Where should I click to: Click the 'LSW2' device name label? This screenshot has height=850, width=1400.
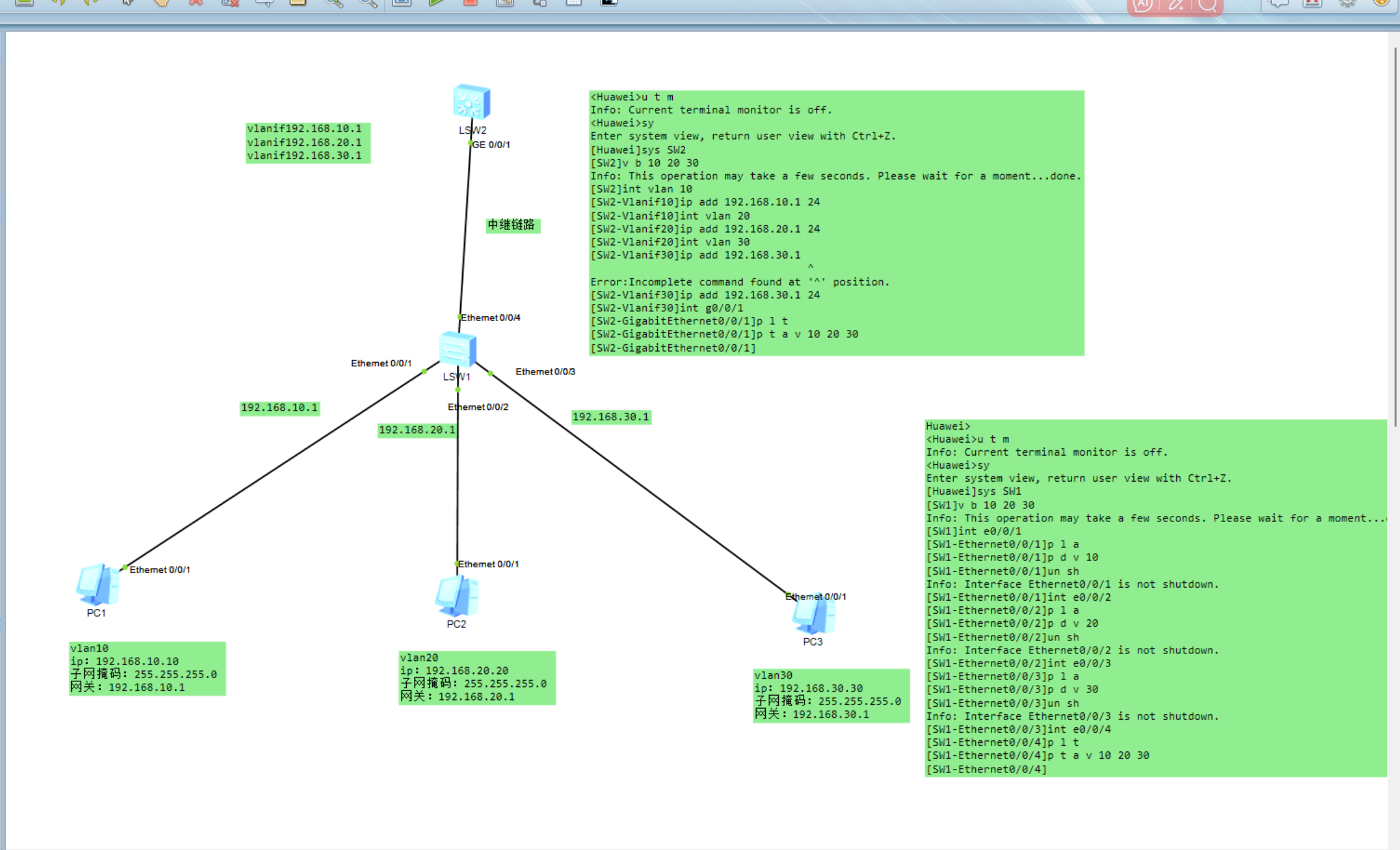(472, 130)
